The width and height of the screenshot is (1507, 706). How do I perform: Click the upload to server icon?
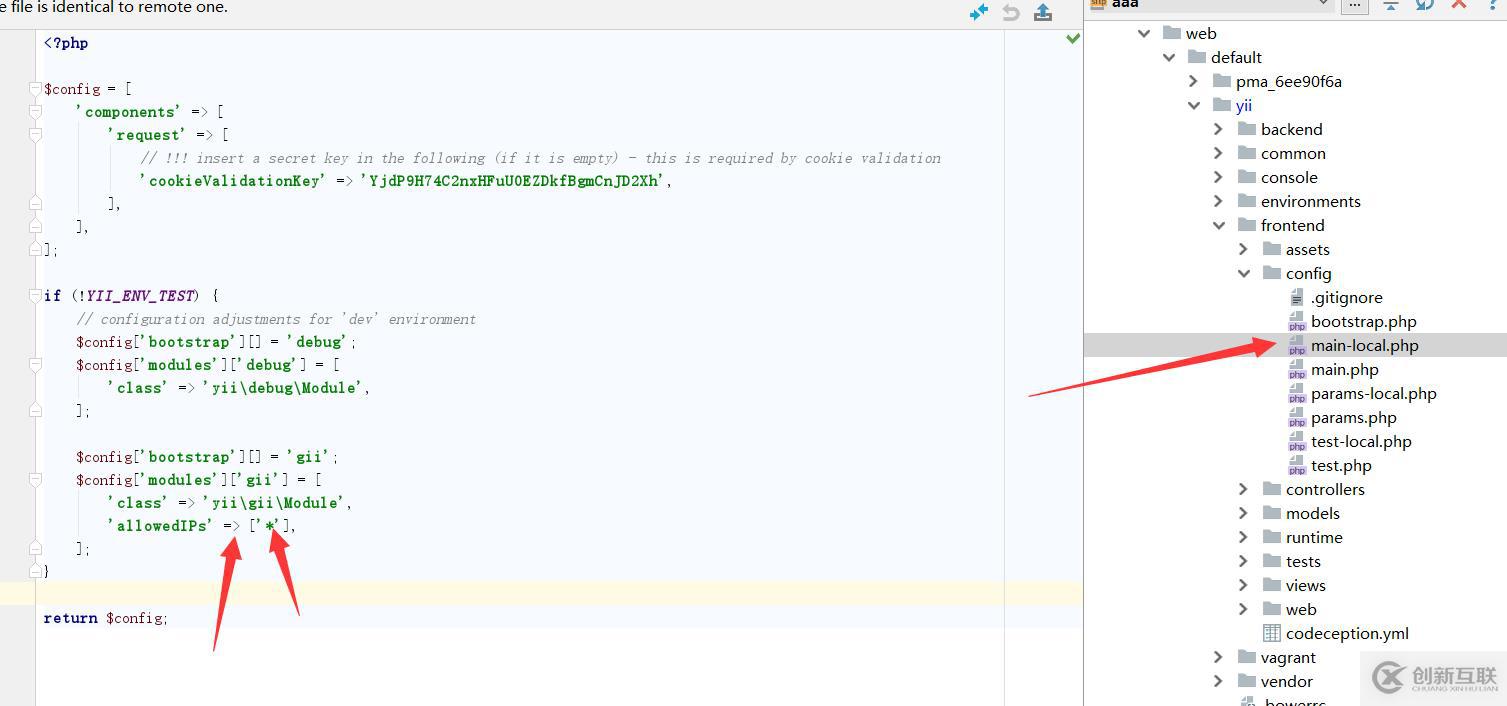coord(1043,11)
